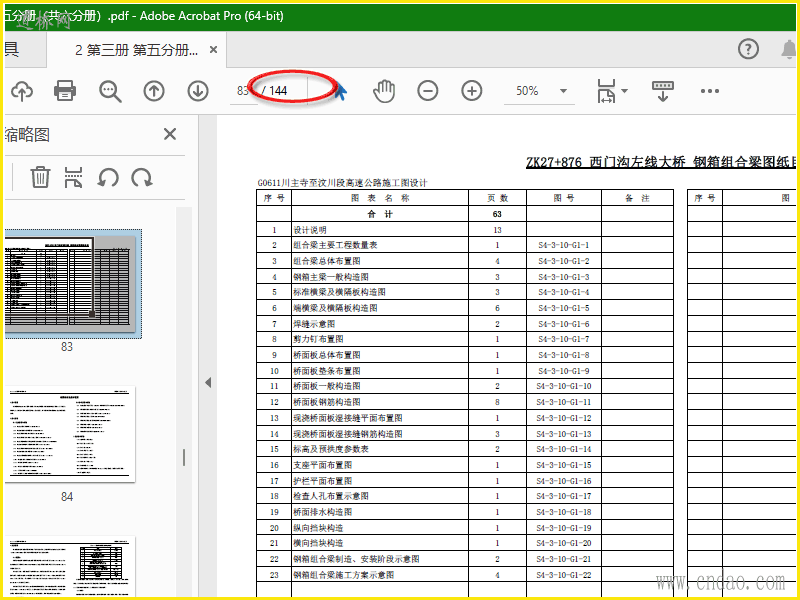
Task: Close the thumbnails panel
Action: point(170,134)
